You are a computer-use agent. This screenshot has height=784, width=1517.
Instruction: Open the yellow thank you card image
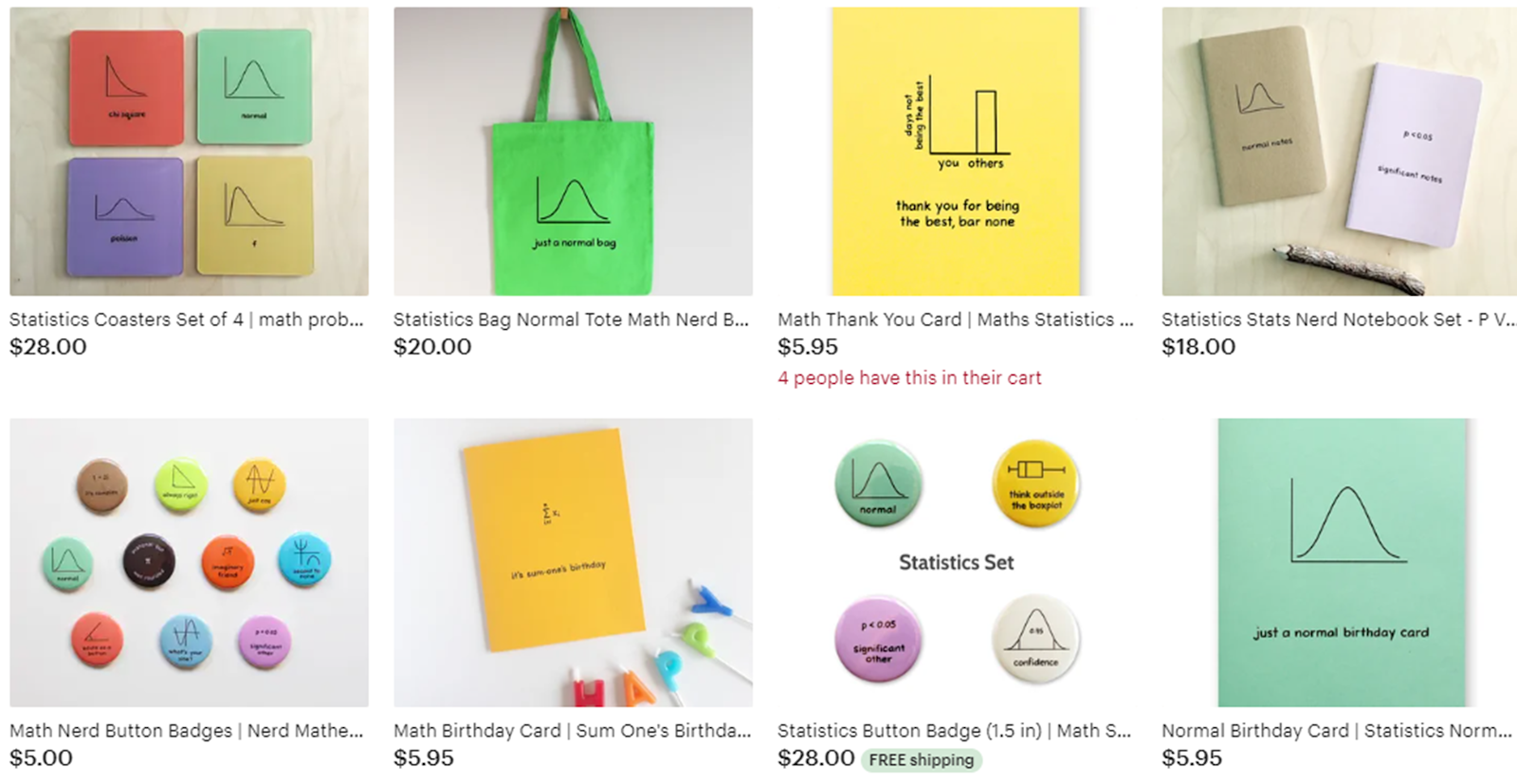click(x=957, y=152)
